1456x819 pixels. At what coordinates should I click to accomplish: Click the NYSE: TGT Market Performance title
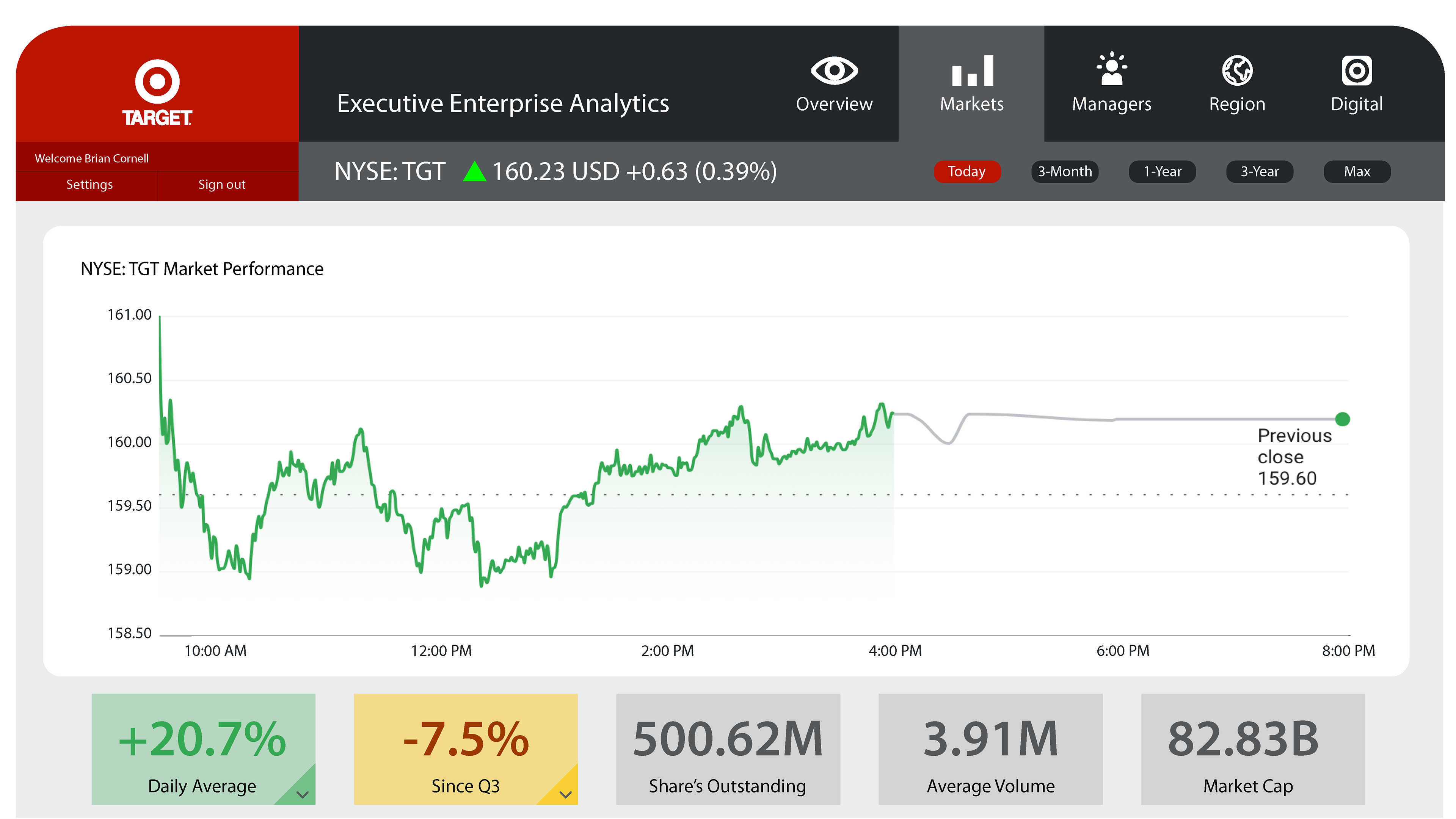click(202, 269)
